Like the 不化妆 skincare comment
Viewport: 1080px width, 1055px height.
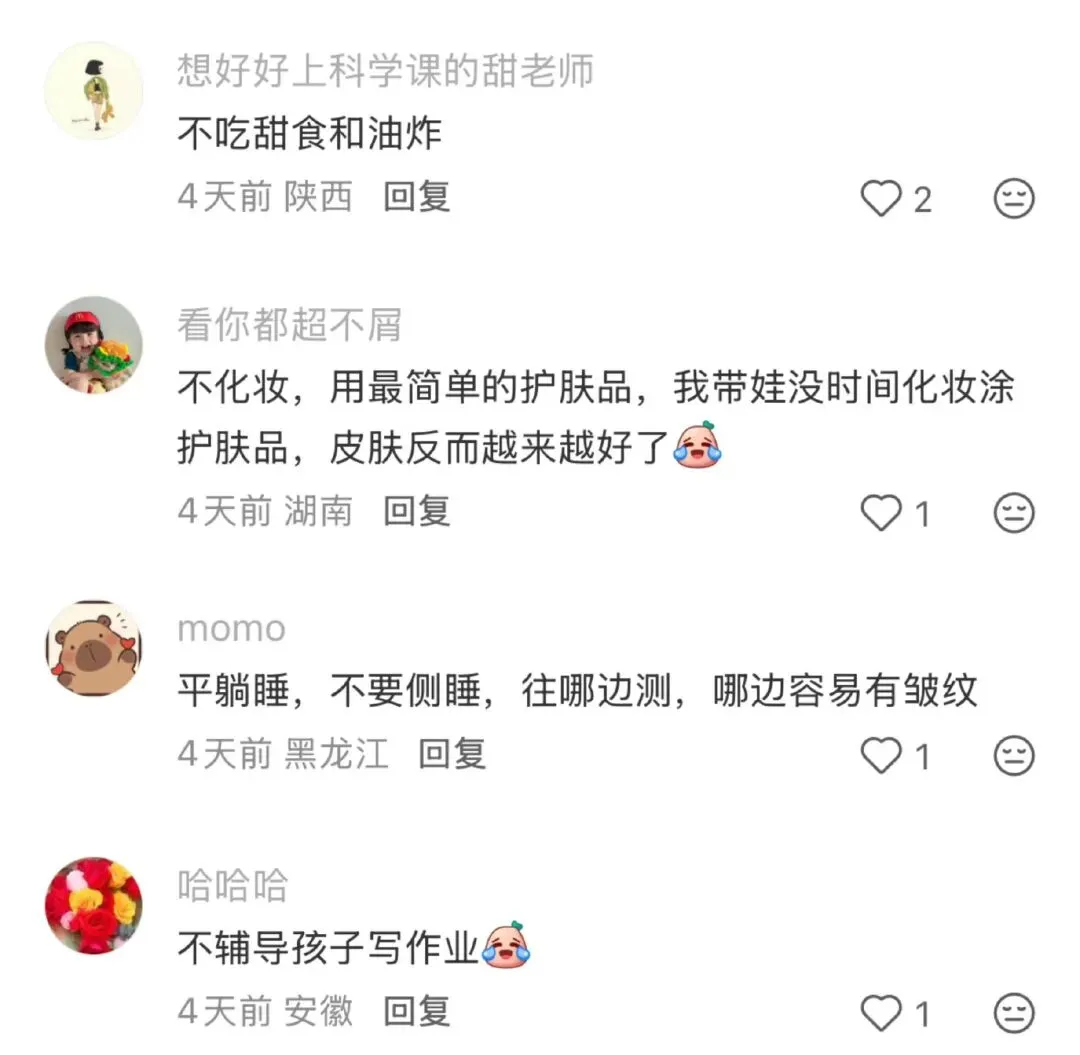coord(881,513)
